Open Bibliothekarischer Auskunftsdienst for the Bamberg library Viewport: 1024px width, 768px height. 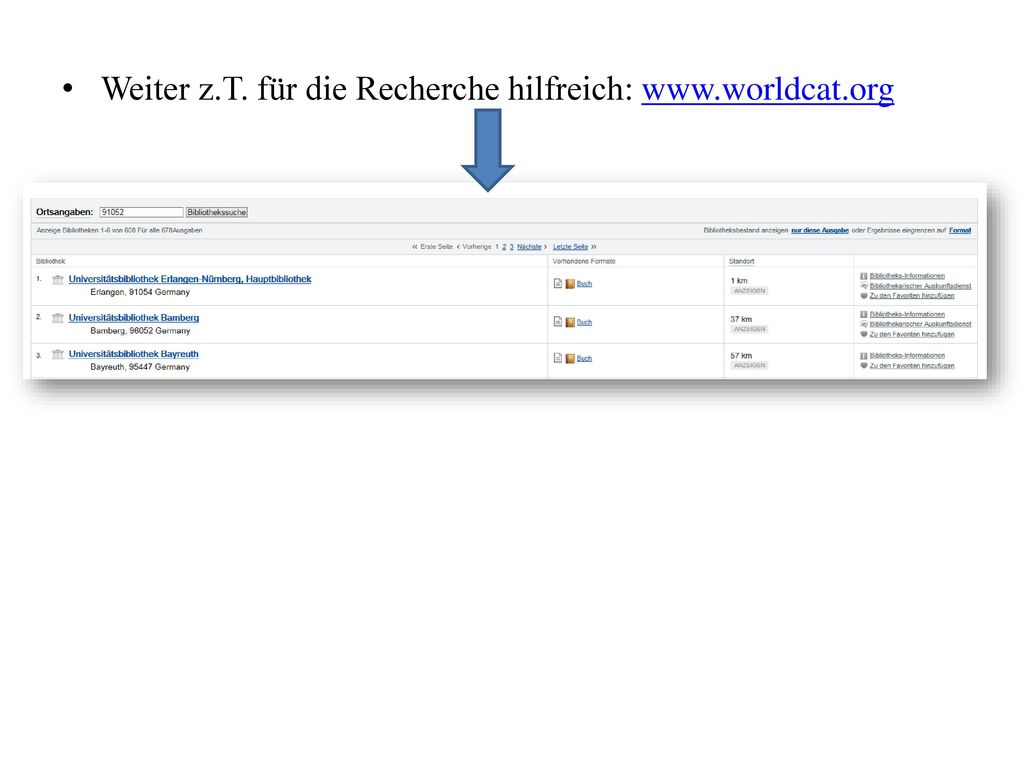click(920, 324)
